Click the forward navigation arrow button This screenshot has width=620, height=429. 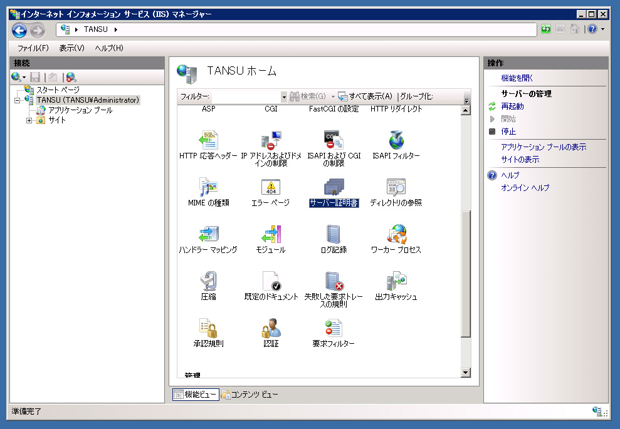(38, 30)
